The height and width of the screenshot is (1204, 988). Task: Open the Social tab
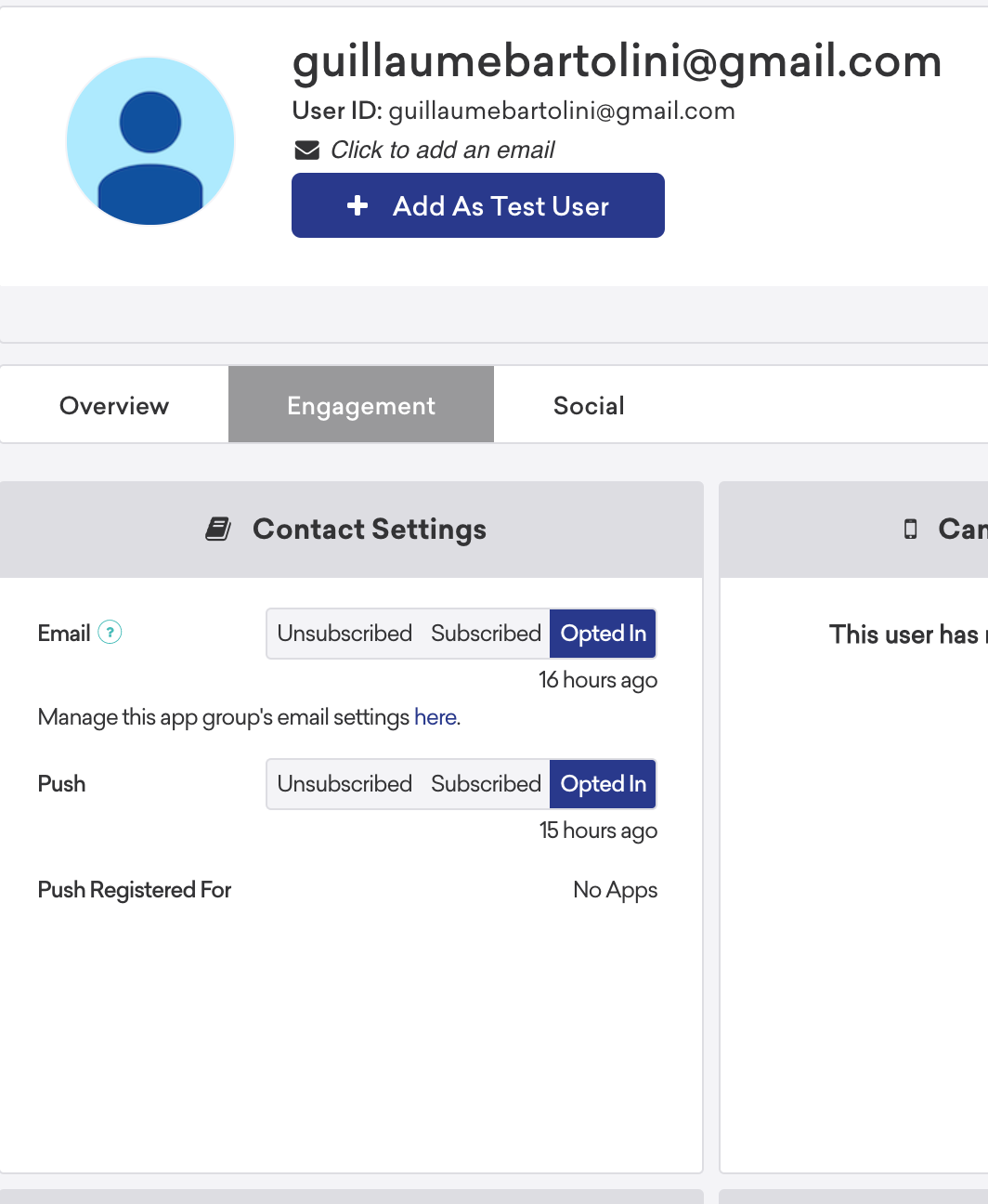(x=589, y=404)
